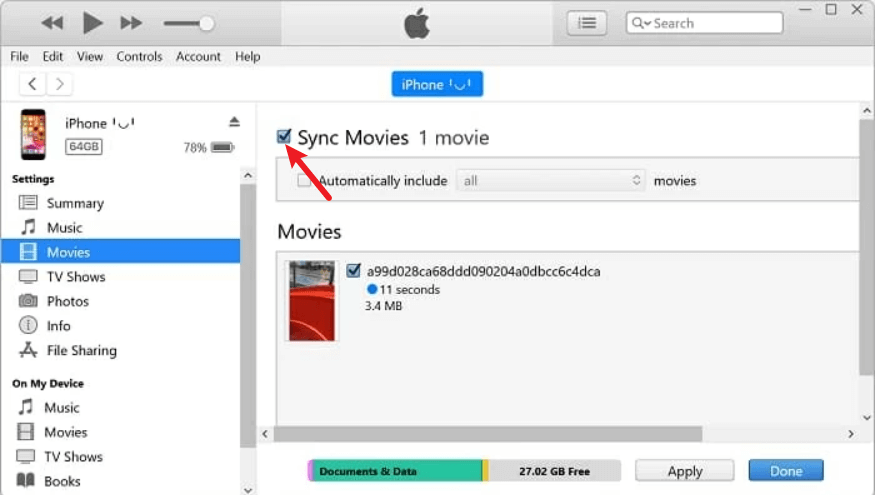Open the Controls menu

pos(139,56)
